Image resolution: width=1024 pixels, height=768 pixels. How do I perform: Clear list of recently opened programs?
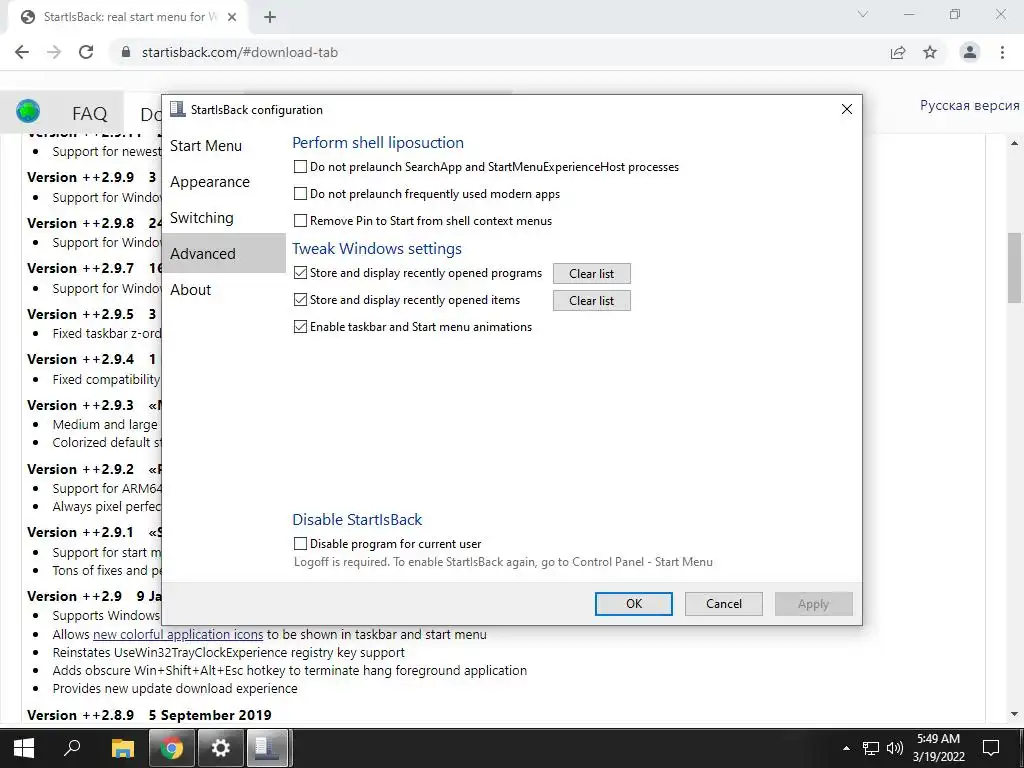592,274
